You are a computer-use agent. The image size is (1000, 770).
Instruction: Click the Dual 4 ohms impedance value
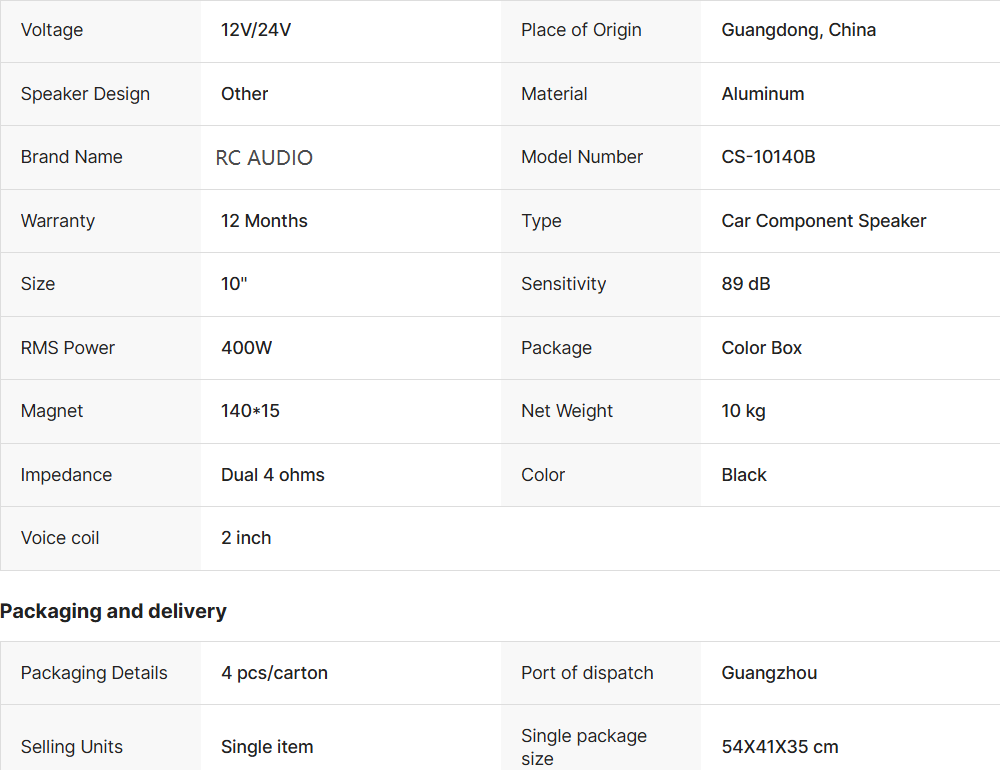click(x=272, y=475)
